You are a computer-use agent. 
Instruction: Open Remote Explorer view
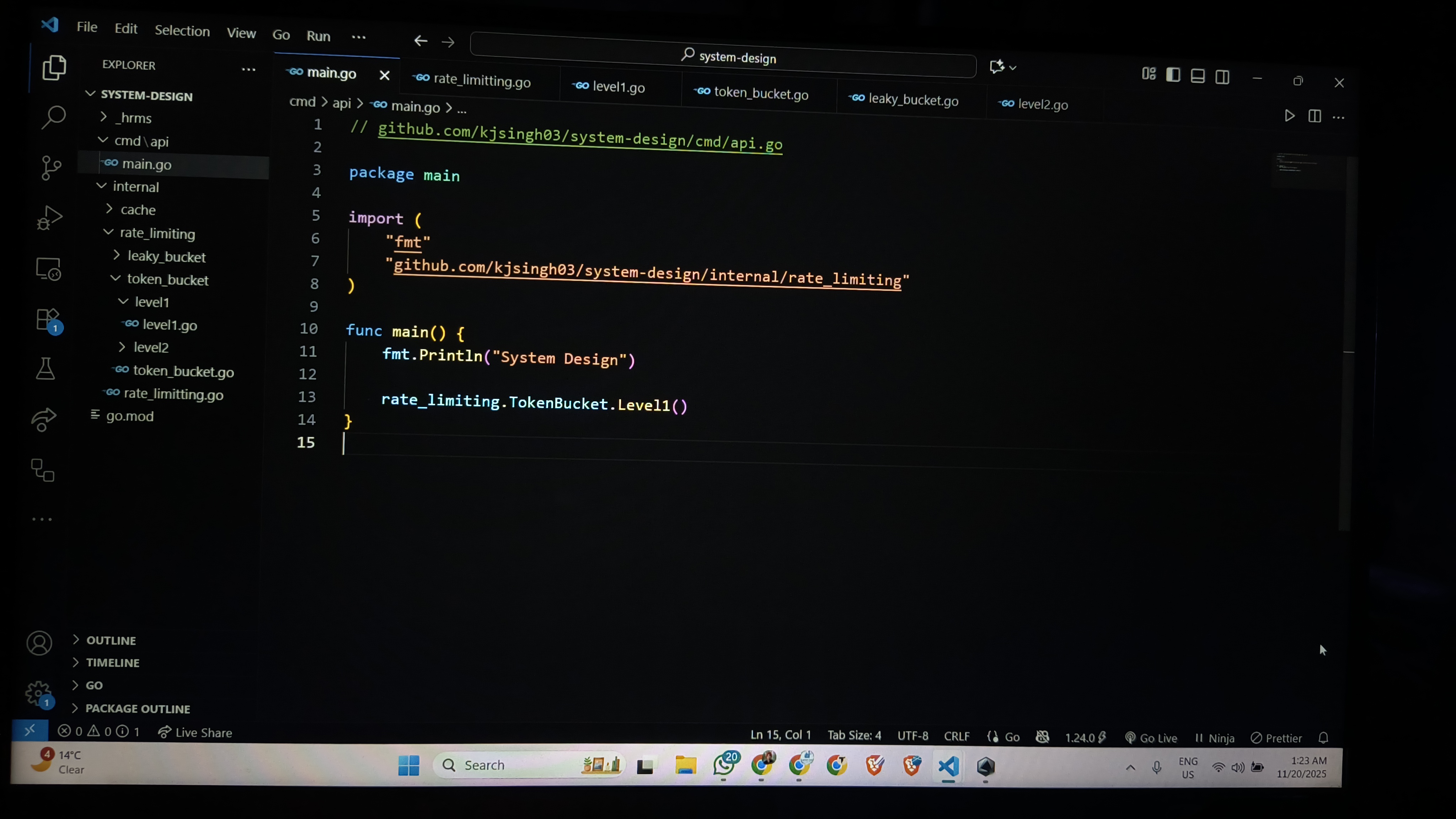coord(48,269)
